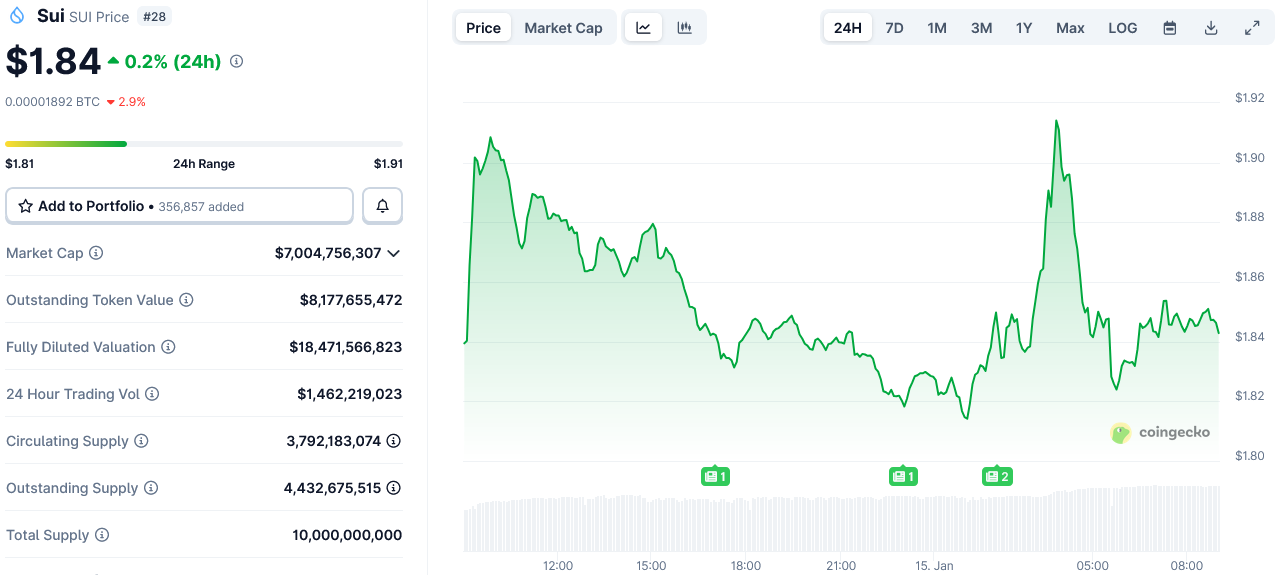The image size is (1278, 575).
Task: Switch to the line chart view
Action: pos(643,28)
